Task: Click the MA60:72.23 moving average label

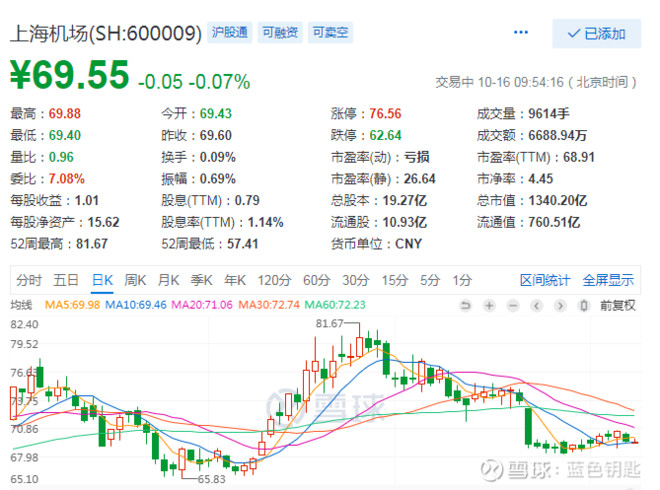Action: [335, 305]
